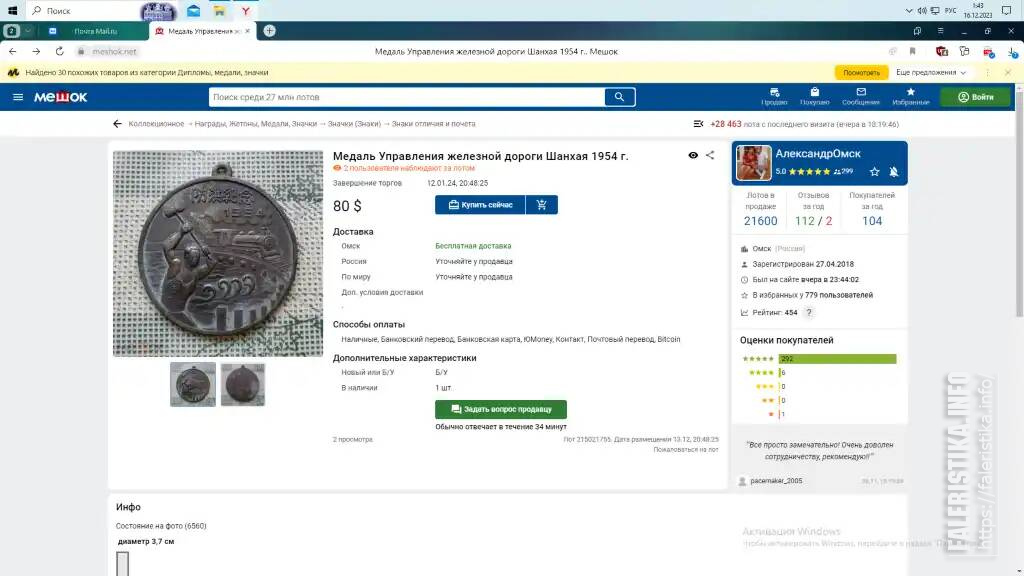
Task: Add the medal lot to cart
Action: pyautogui.click(x=541, y=204)
